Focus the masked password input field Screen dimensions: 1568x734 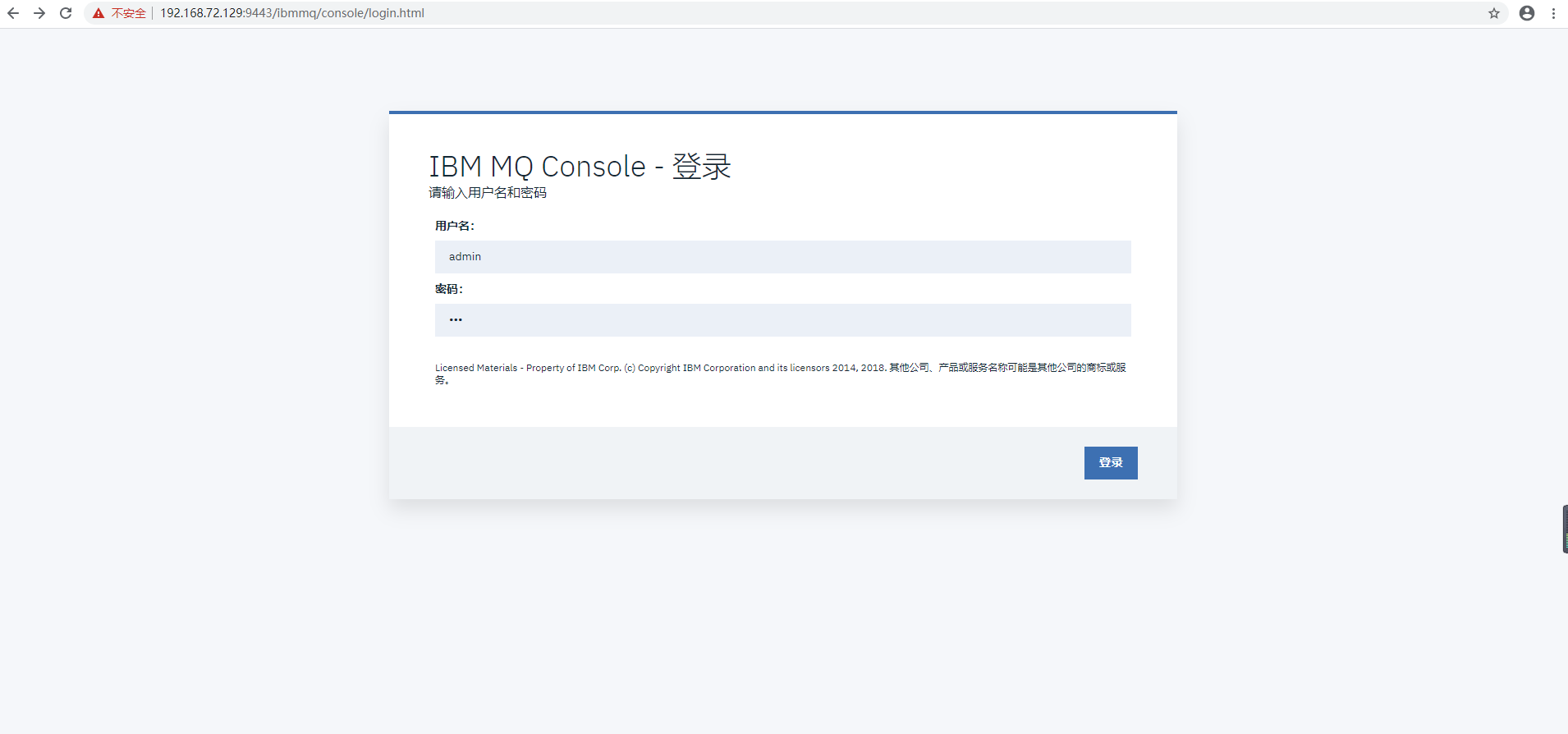[782, 320]
